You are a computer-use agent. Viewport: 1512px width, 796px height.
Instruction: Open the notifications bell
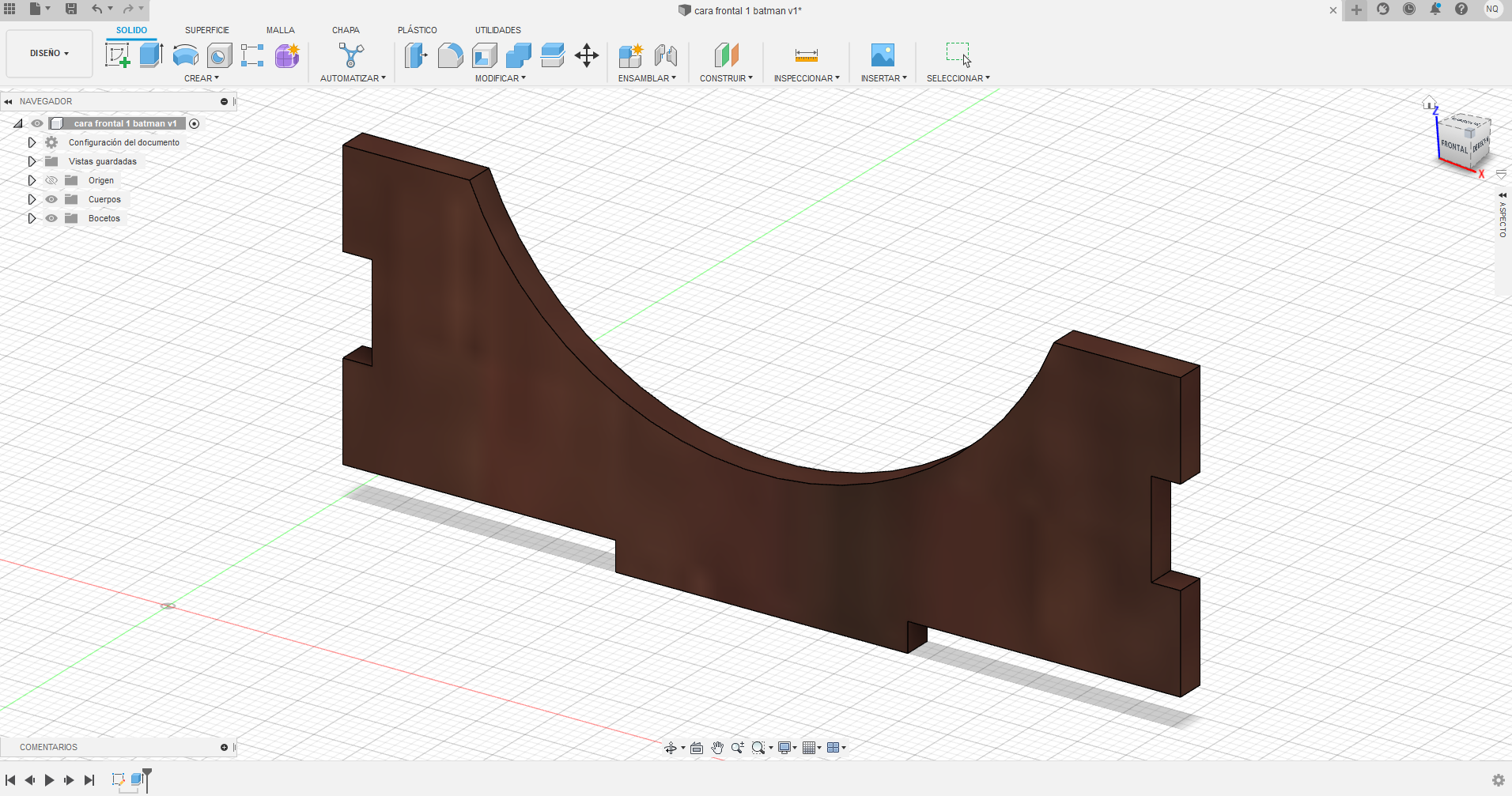pyautogui.click(x=1435, y=9)
